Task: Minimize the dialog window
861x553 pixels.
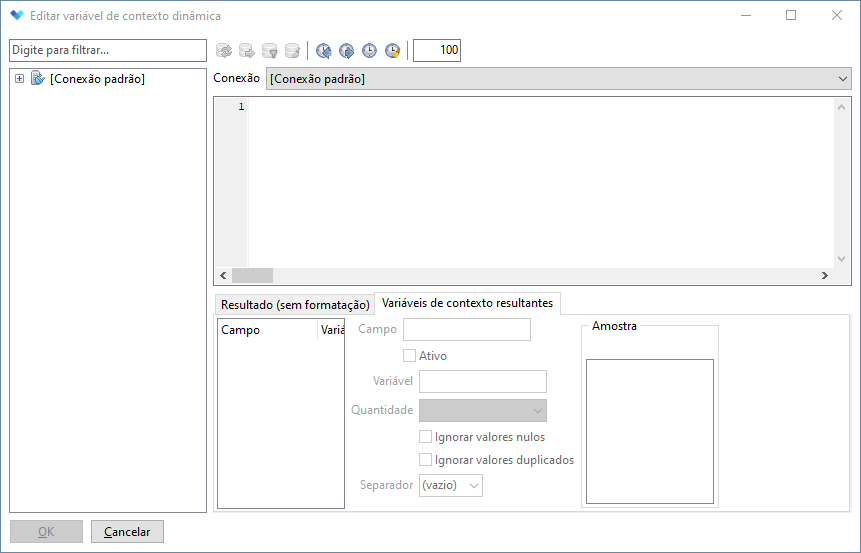Action: (746, 15)
